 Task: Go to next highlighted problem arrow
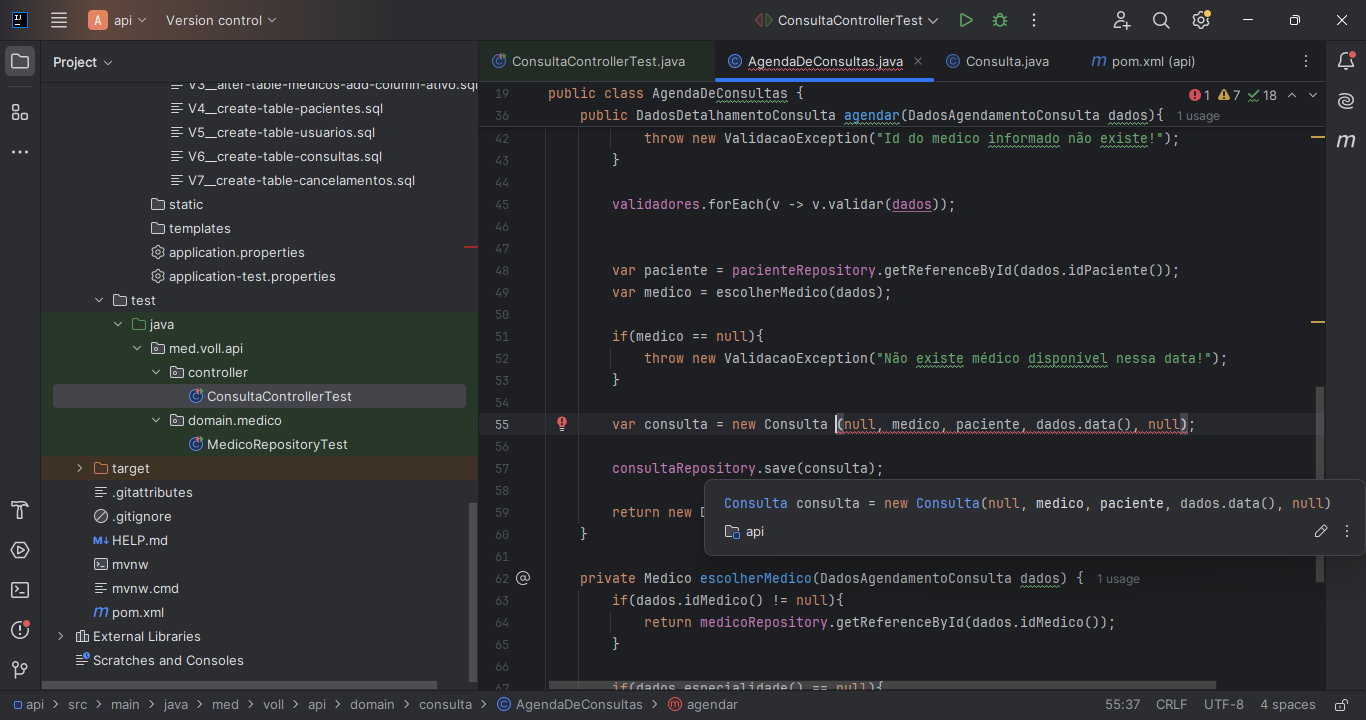1313,95
